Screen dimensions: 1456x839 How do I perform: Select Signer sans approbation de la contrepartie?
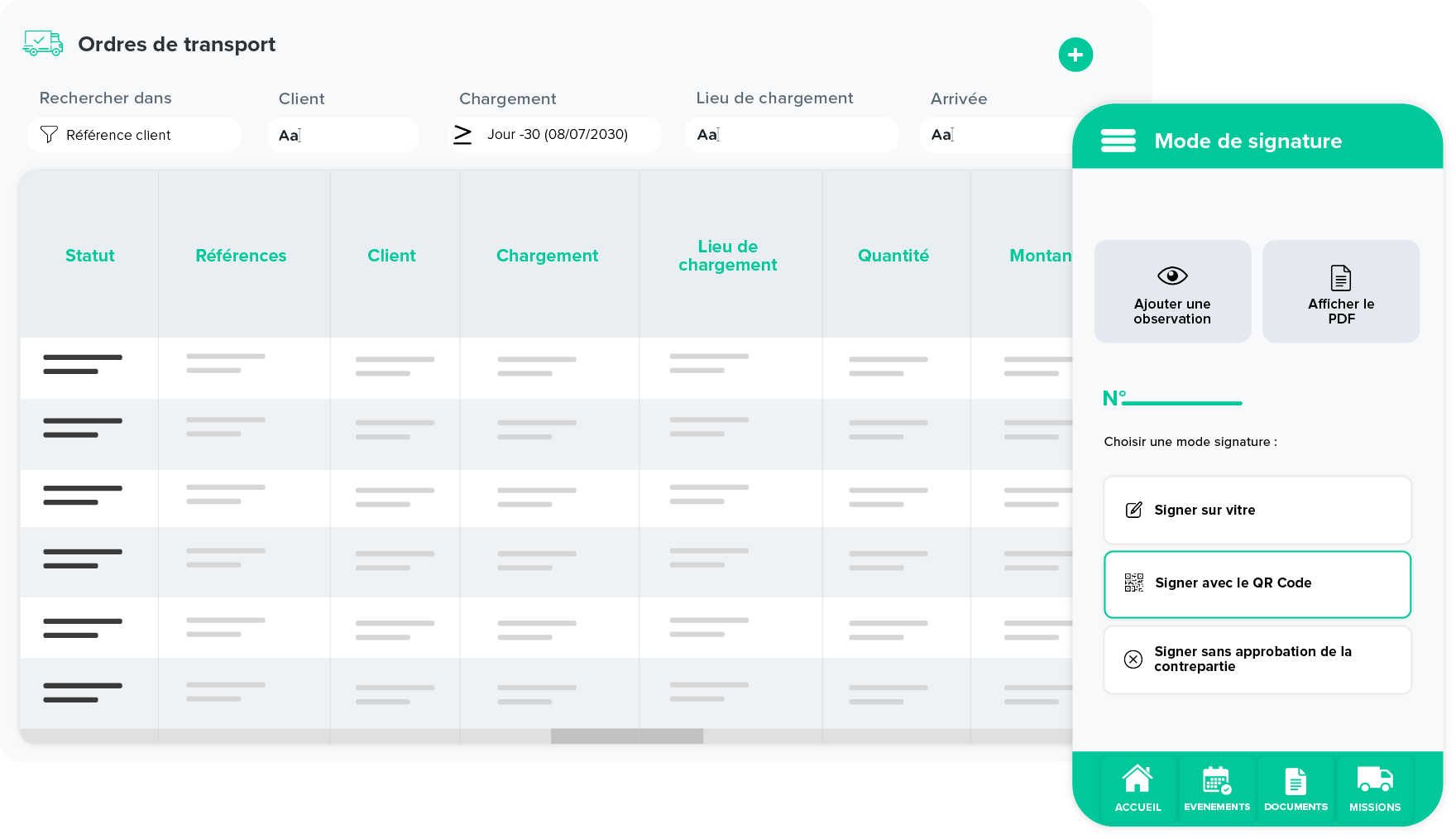point(1257,659)
